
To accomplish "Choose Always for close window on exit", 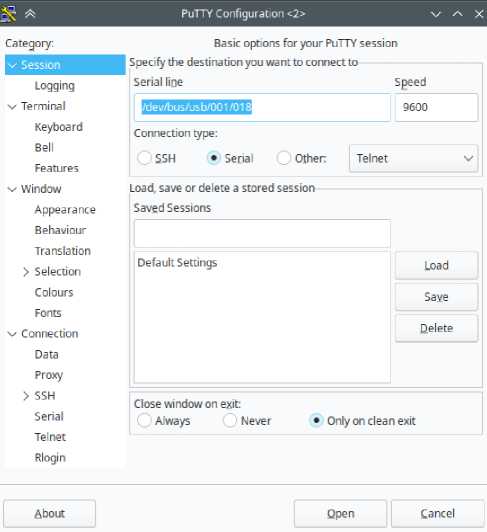I will (x=144, y=421).
